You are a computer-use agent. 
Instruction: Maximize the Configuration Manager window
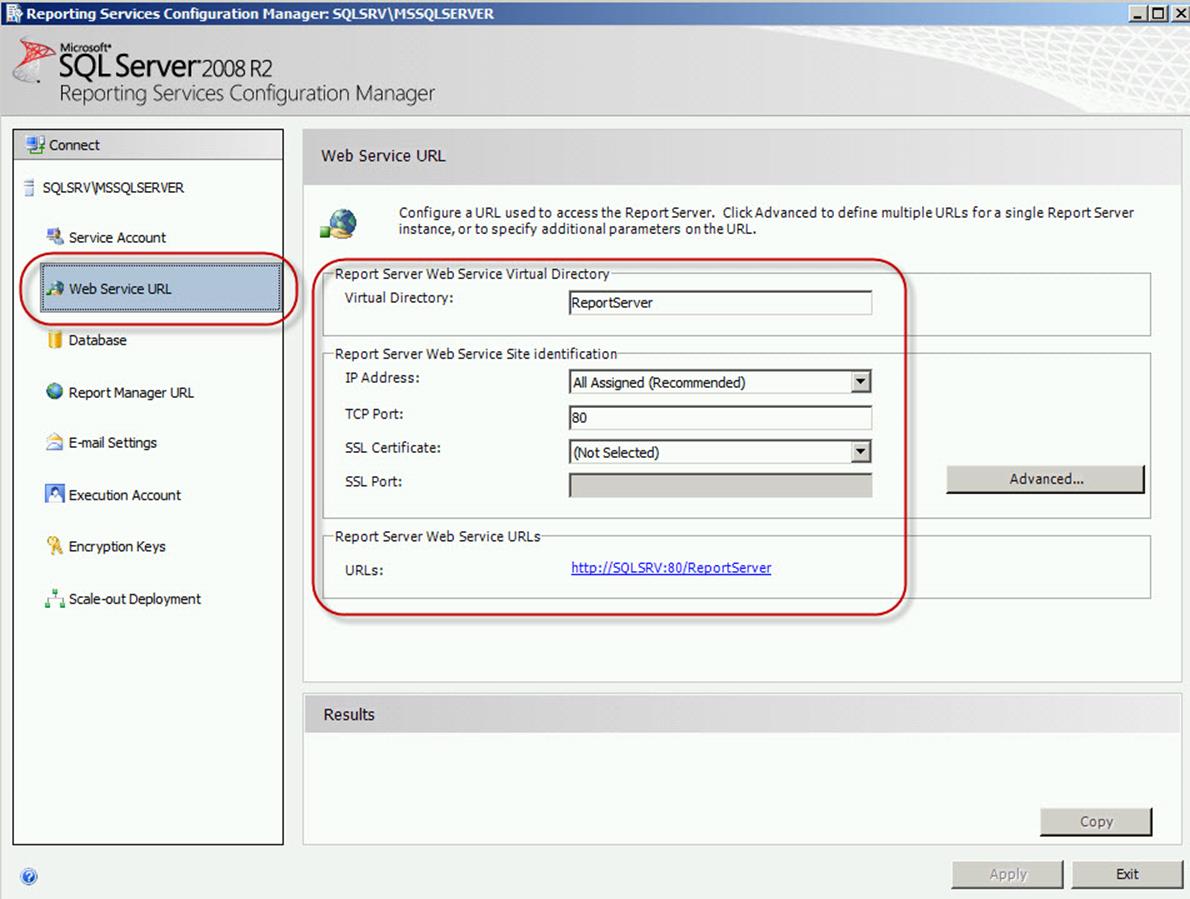coord(1157,13)
